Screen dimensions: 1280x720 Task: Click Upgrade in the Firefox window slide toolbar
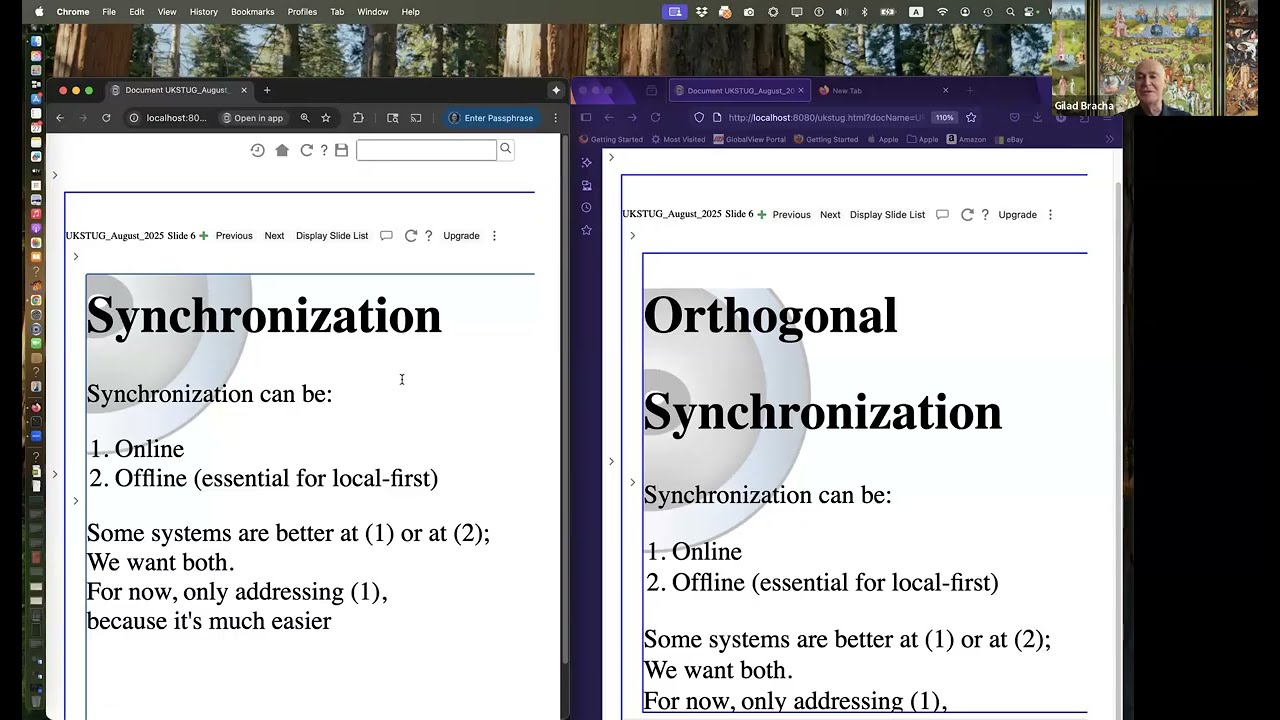(x=1017, y=215)
